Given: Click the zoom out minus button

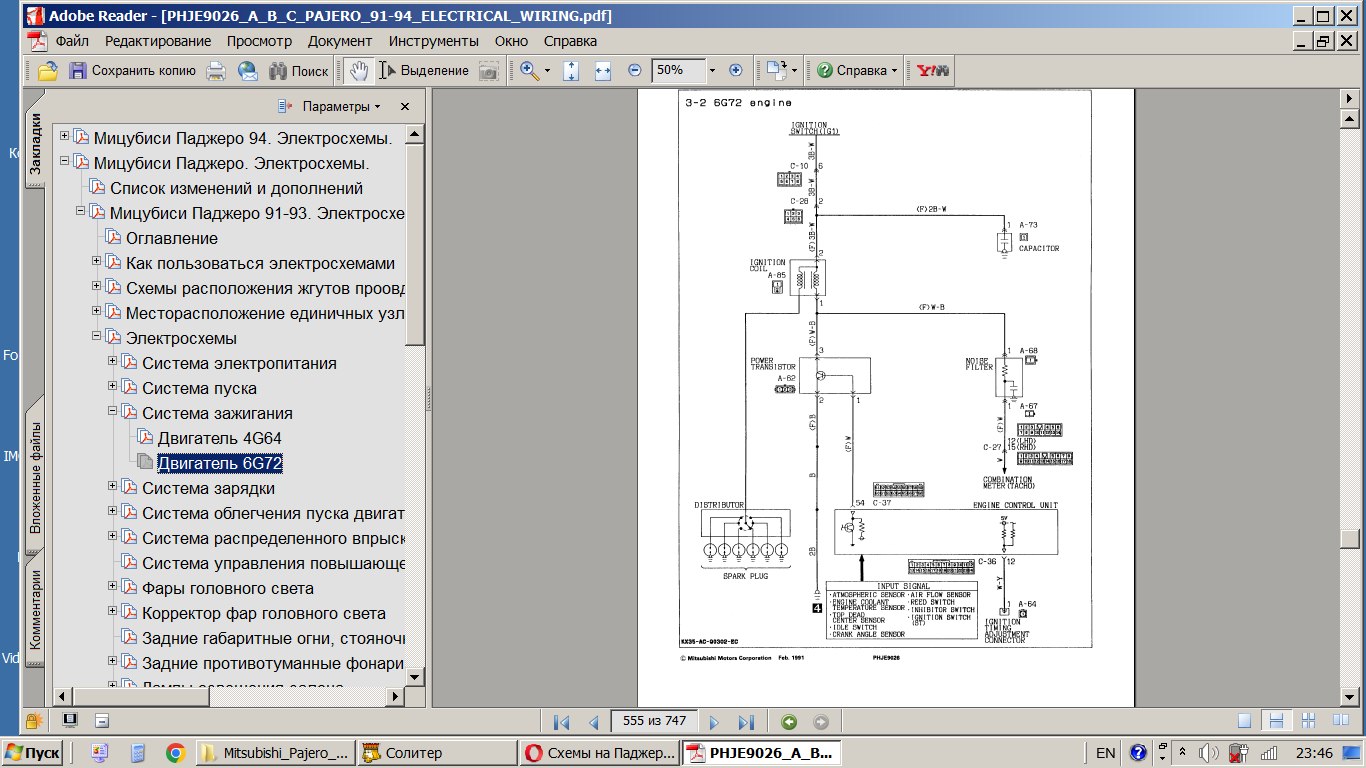Looking at the screenshot, I should click(x=634, y=71).
